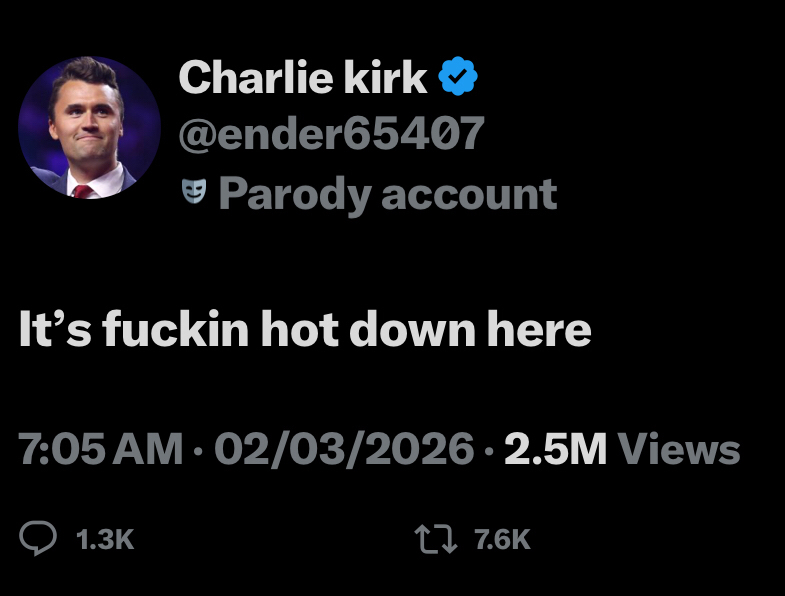
Task: Click the 2.5M view count
Action: pyautogui.click(x=556, y=450)
